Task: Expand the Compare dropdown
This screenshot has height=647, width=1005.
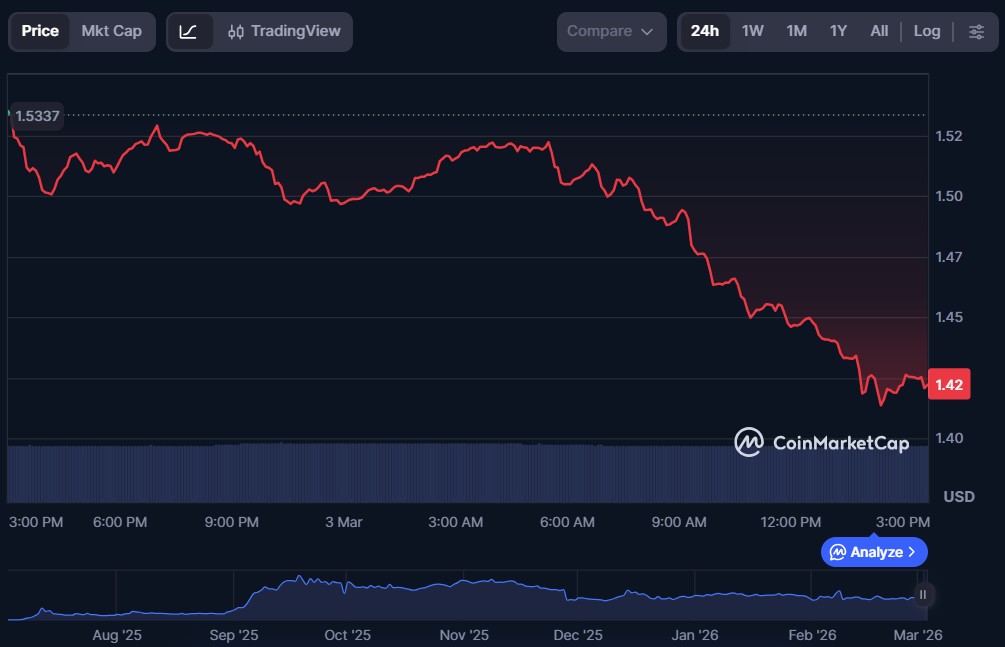Action: [x=610, y=31]
